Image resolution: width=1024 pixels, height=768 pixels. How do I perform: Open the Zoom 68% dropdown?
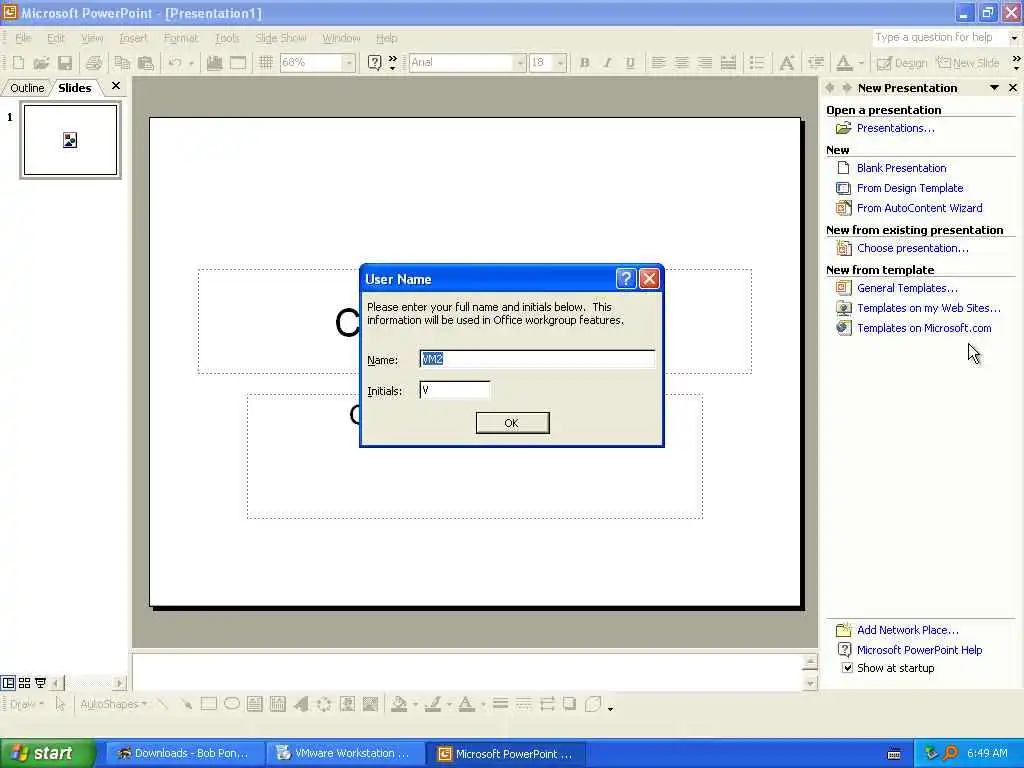(x=349, y=63)
